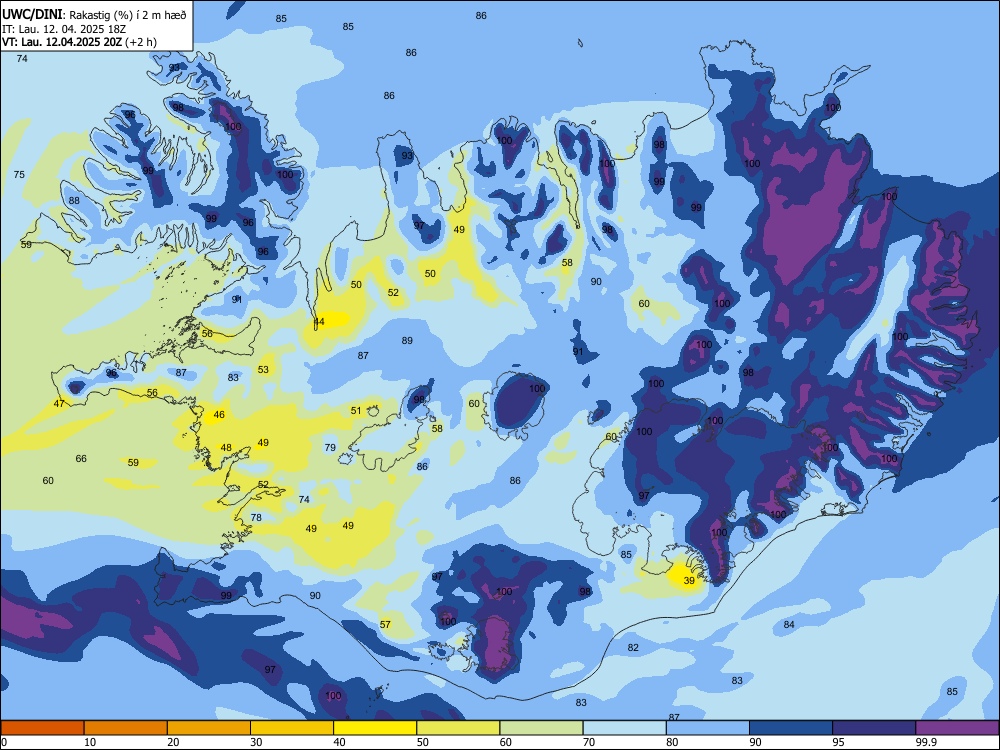Click the medium blue 80–90 legend swatch
Image resolution: width=1000 pixels, height=750 pixels.
click(708, 728)
